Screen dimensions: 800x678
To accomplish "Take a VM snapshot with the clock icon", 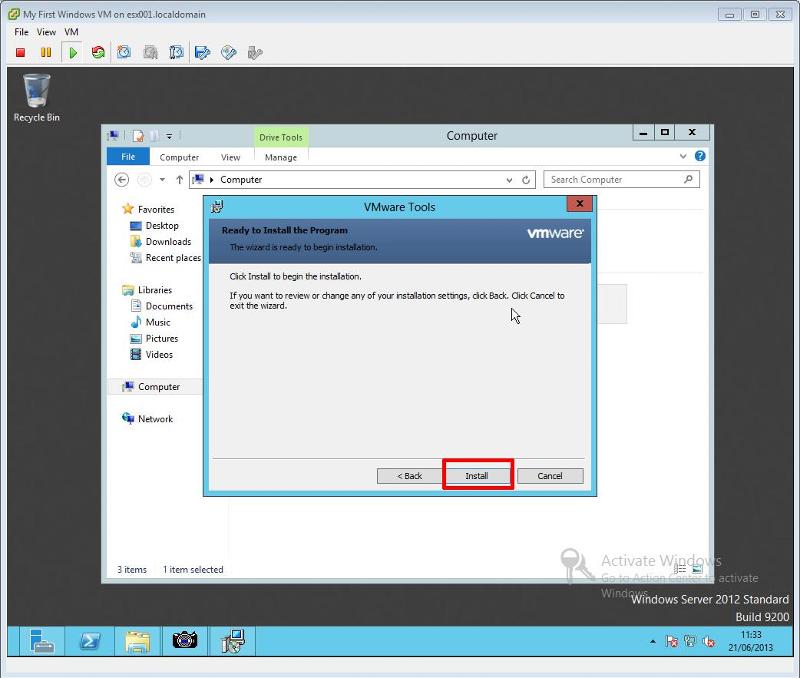I will 124,52.
